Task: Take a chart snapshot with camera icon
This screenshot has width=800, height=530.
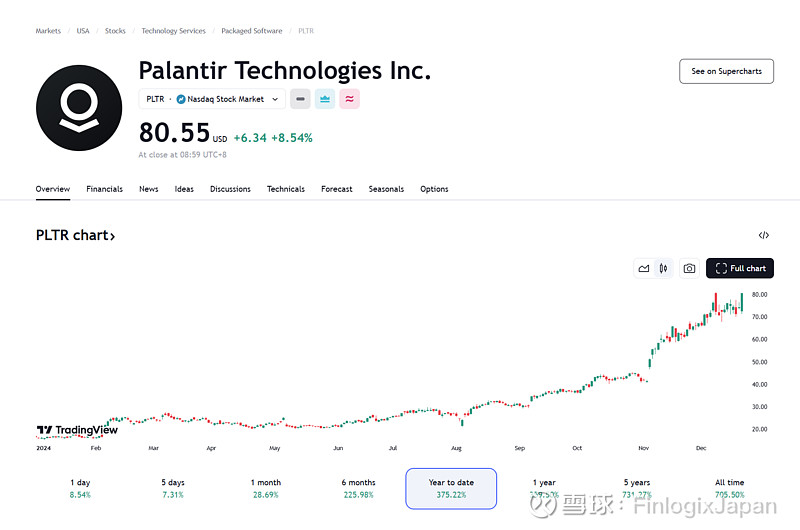Action: pyautogui.click(x=689, y=268)
